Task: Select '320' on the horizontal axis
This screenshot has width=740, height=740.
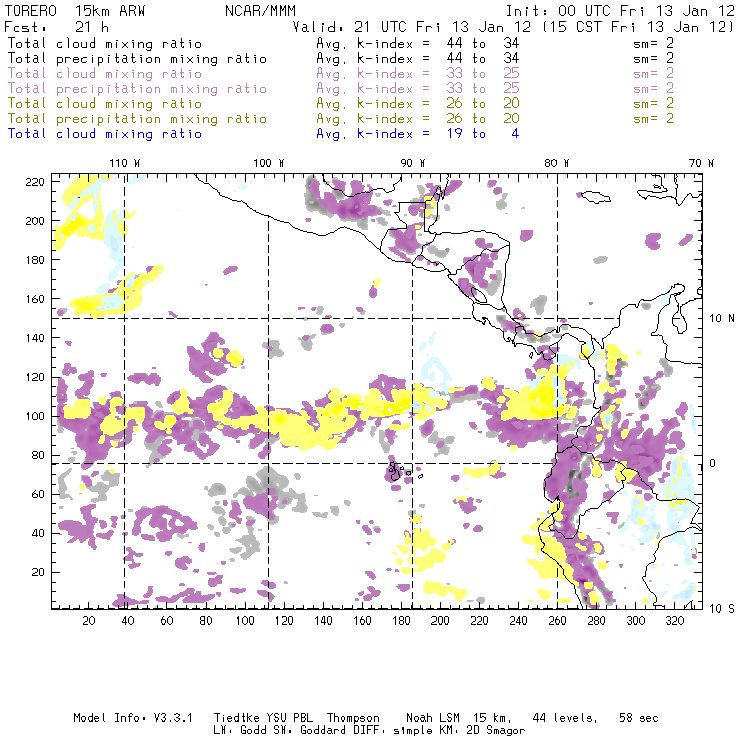Action: [x=674, y=621]
